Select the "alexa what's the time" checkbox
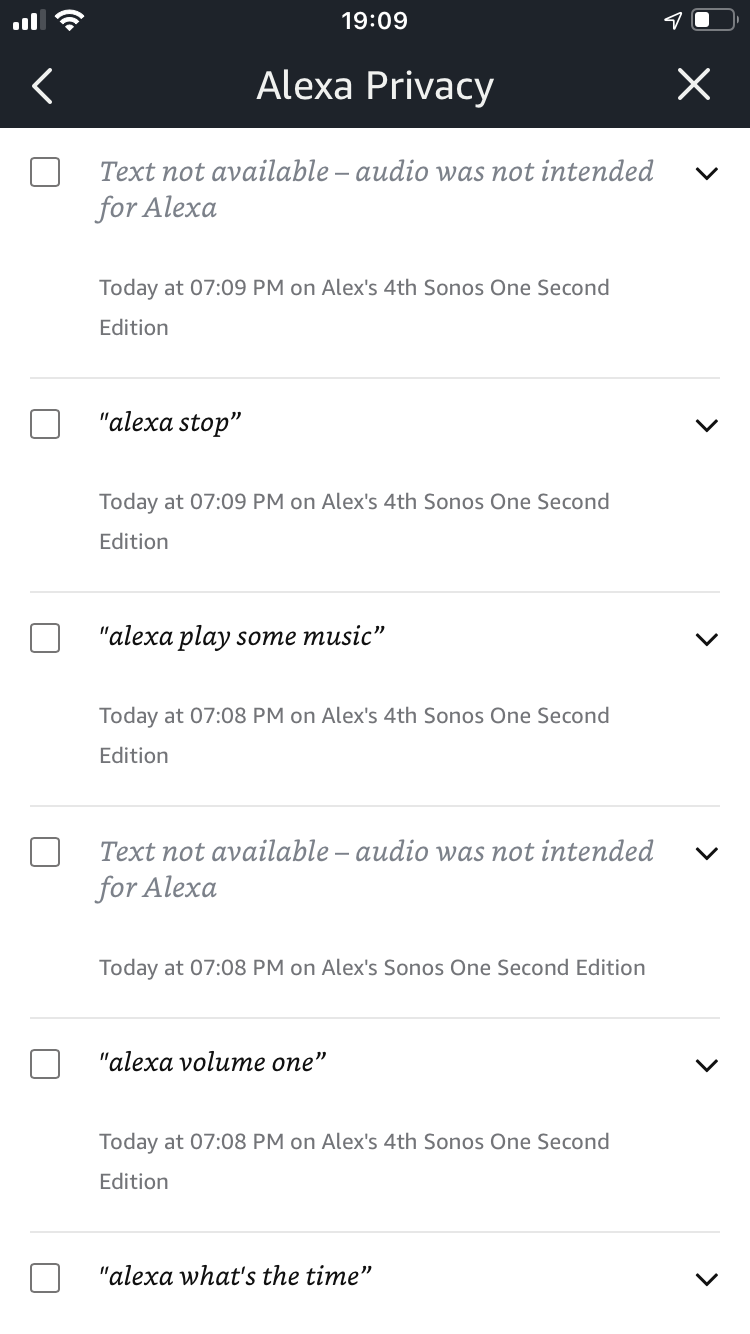This screenshot has width=750, height=1334. 45,1278
